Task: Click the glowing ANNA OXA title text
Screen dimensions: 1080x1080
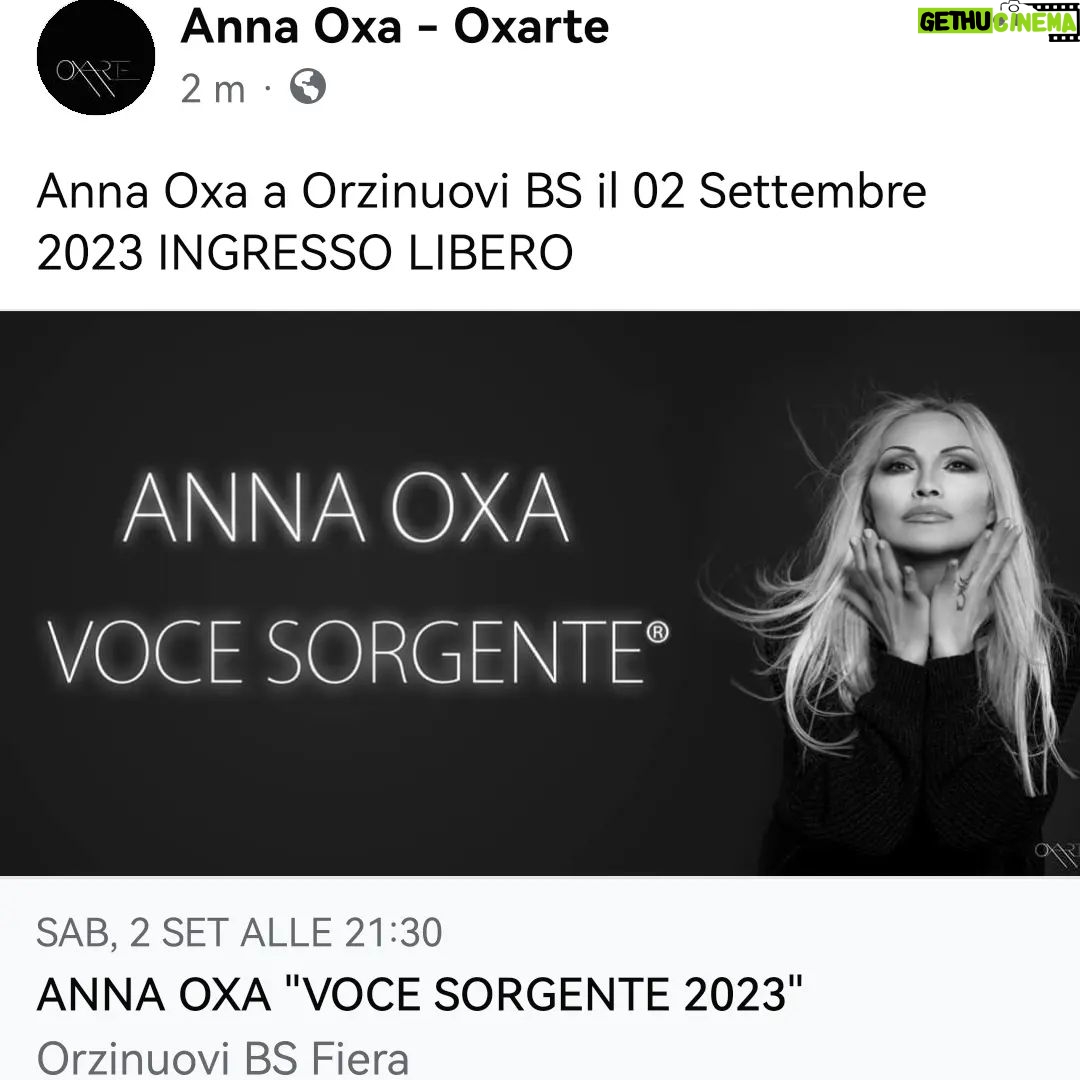Action: pos(346,508)
